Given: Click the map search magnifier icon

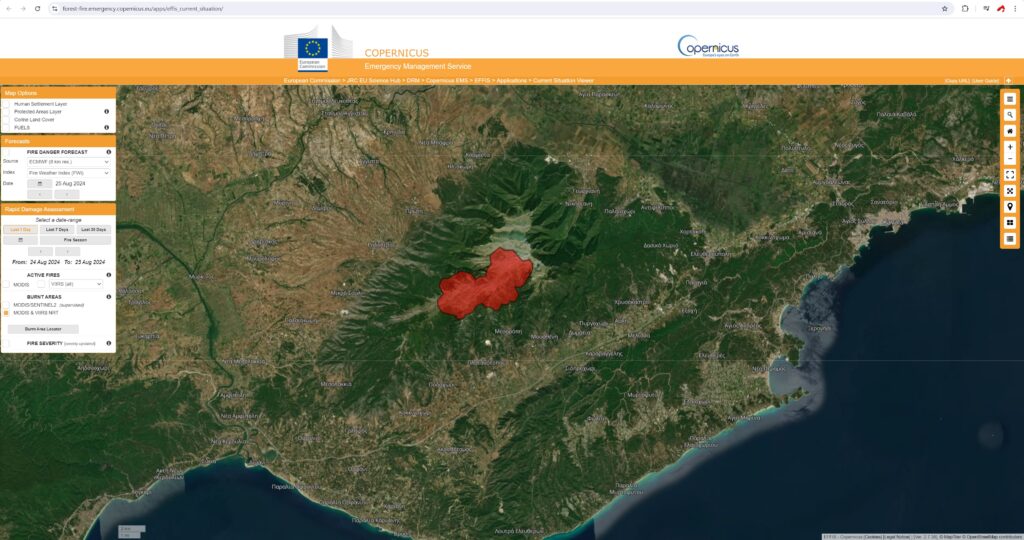Looking at the screenshot, I should point(1010,115).
